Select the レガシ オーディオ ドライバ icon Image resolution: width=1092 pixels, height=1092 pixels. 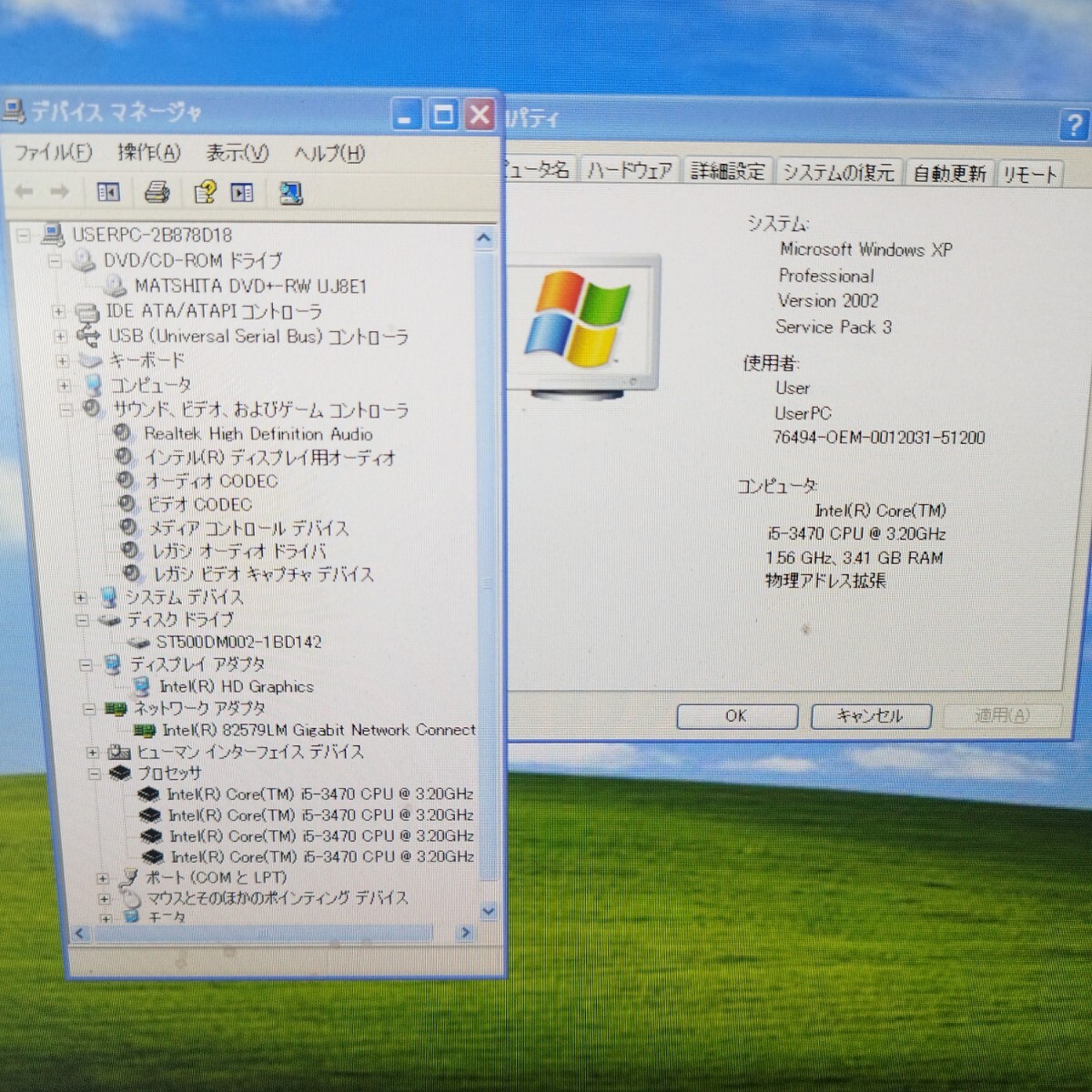132,551
